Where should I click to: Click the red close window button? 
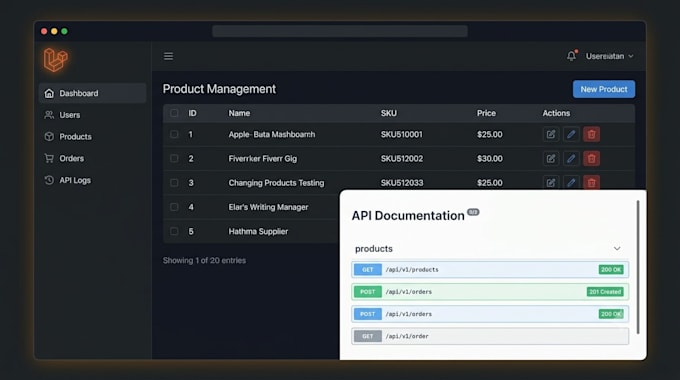click(44, 31)
